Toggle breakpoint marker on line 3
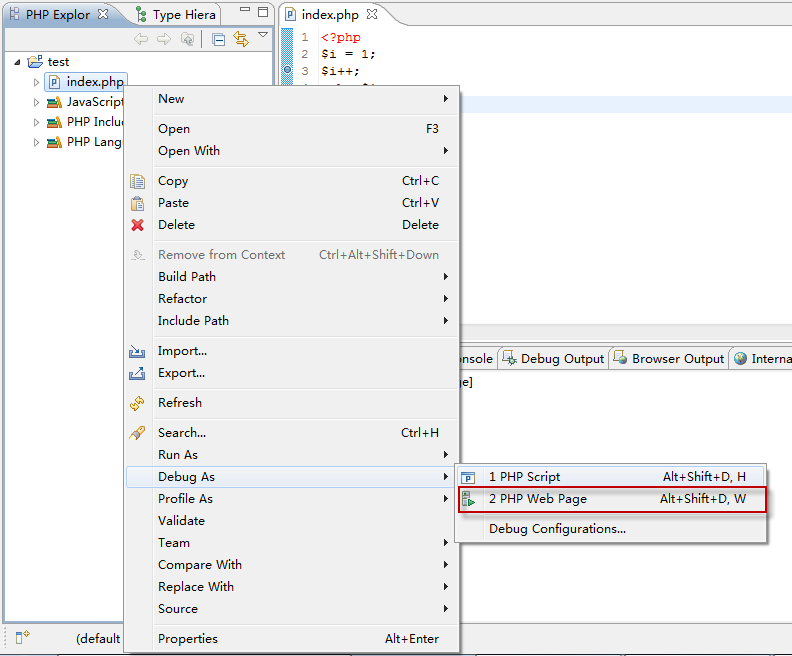 click(287, 71)
